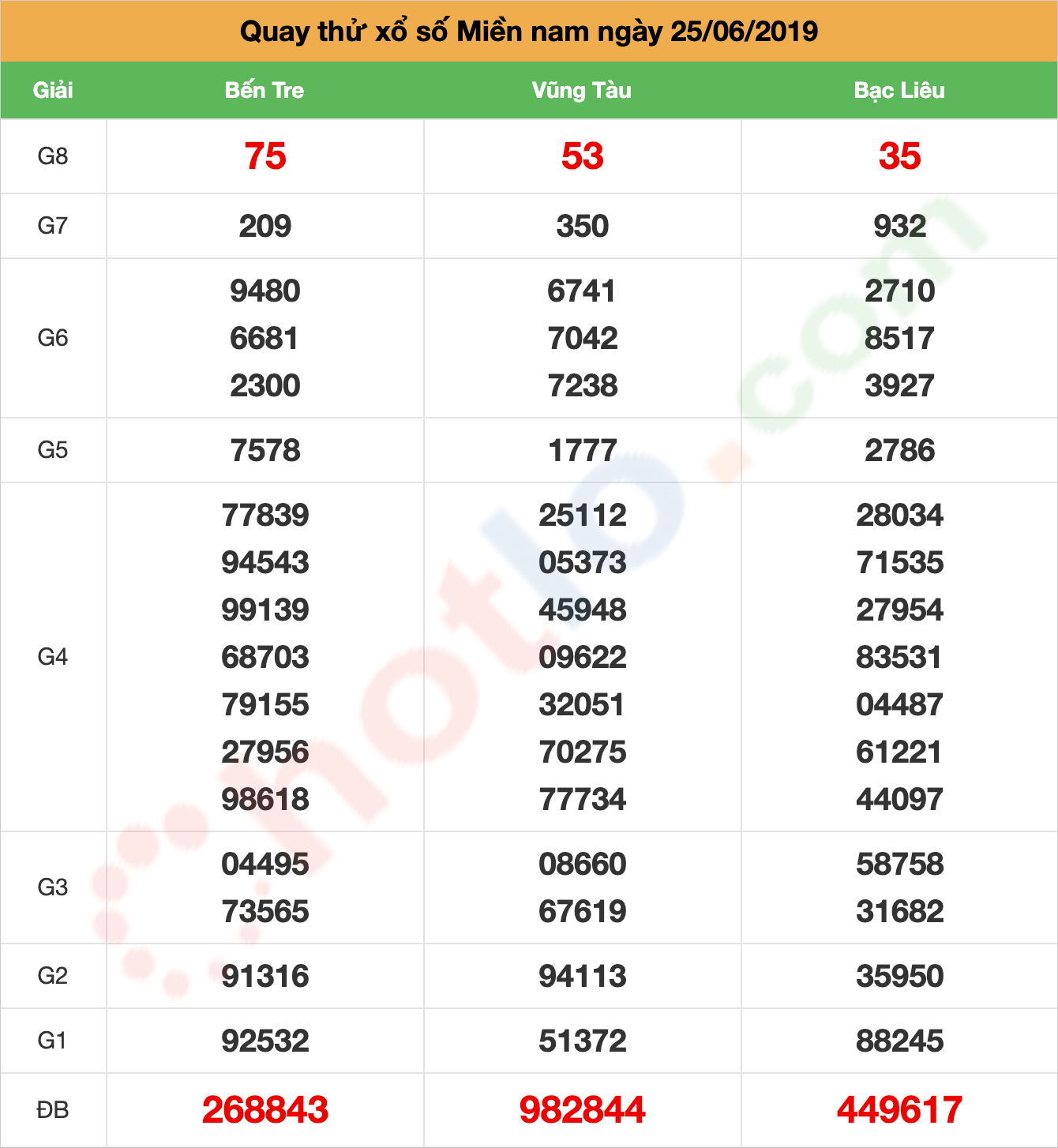Select the G3 number 67619
The image size is (1058, 1148).
pos(583,912)
